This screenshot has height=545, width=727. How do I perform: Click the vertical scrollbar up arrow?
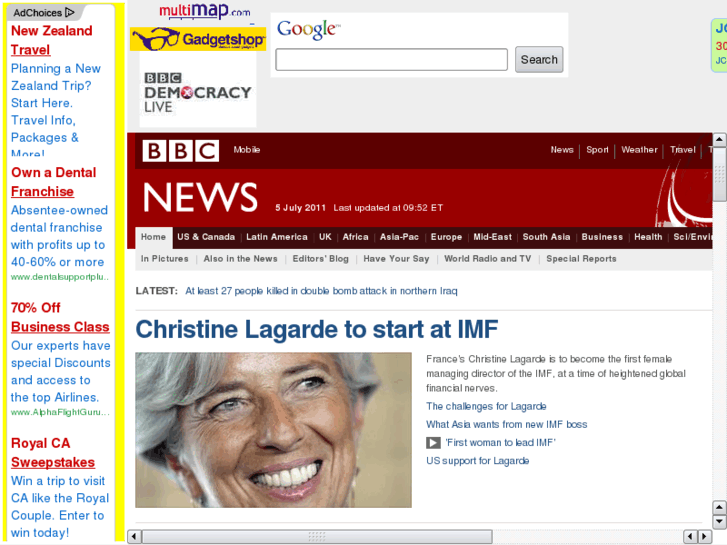(x=719, y=139)
